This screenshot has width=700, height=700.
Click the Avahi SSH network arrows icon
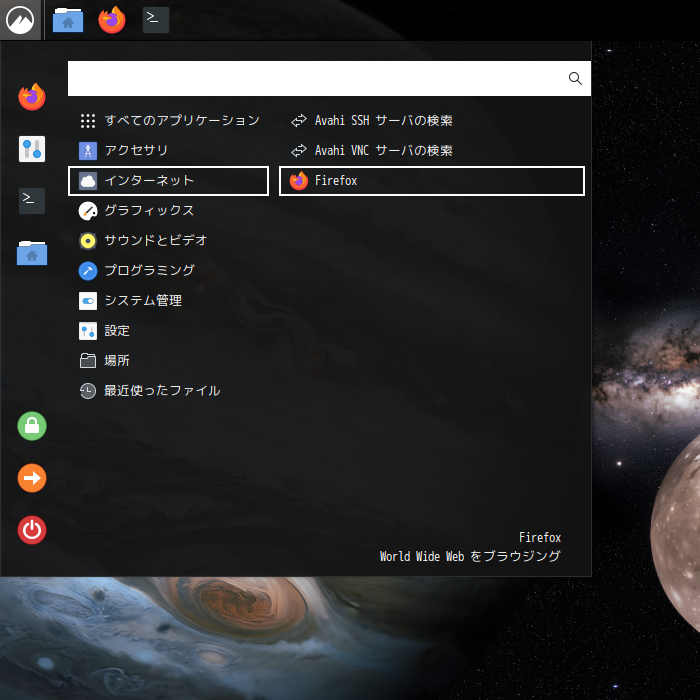click(299, 121)
